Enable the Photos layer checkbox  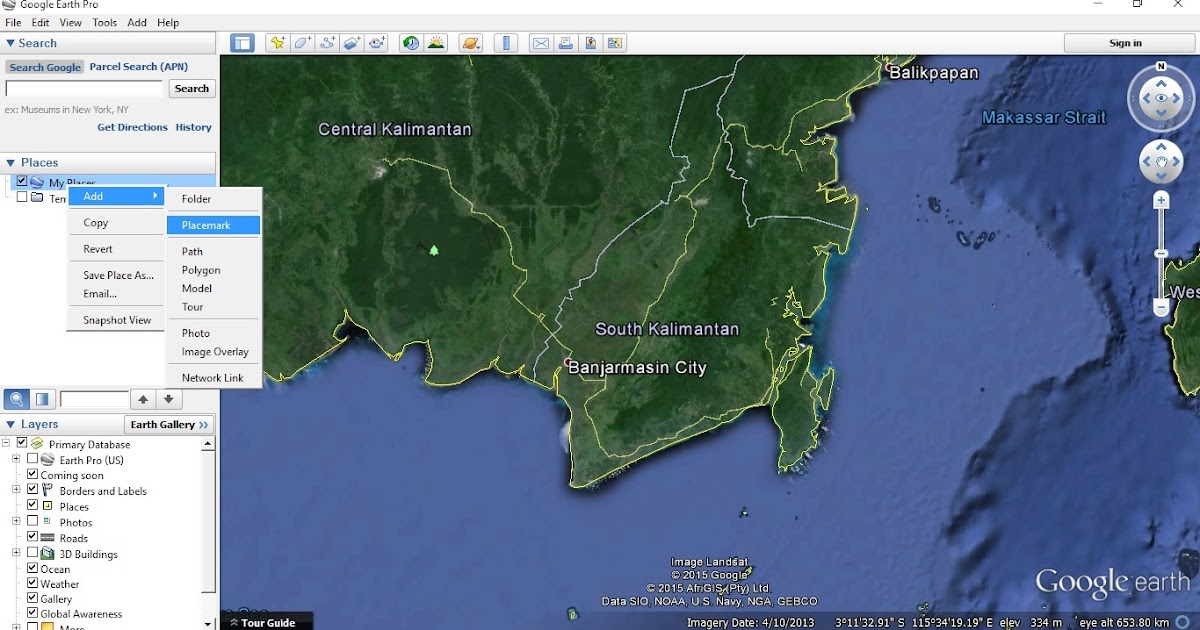32,521
